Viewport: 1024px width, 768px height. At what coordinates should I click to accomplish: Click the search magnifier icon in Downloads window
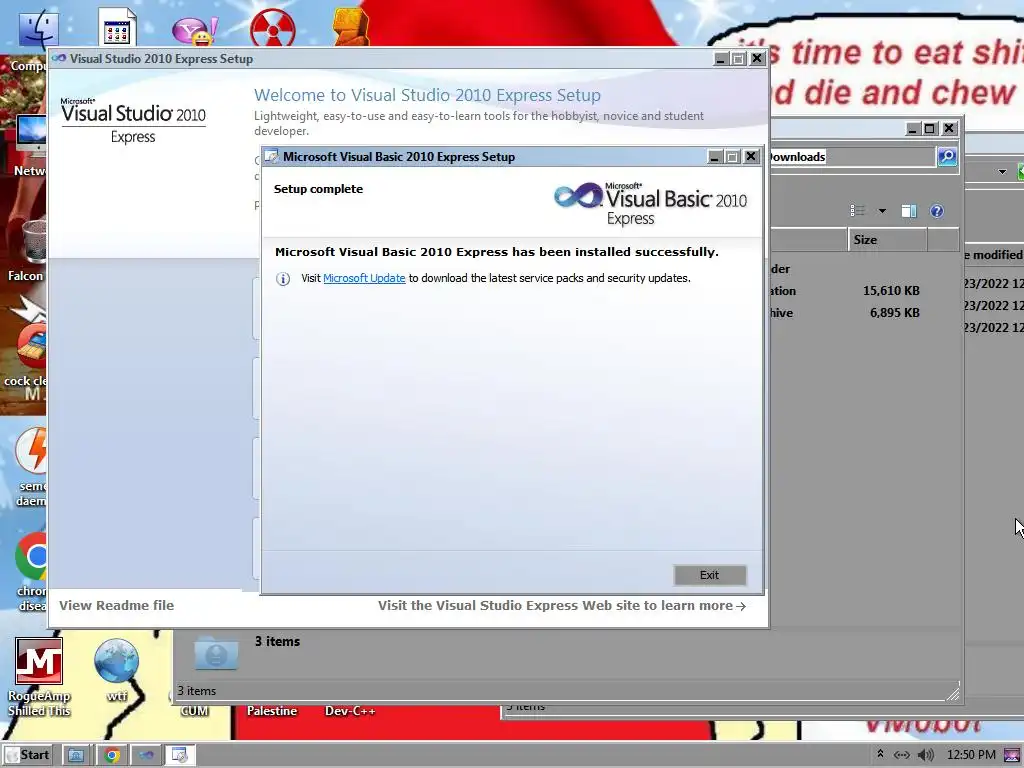[x=947, y=157]
